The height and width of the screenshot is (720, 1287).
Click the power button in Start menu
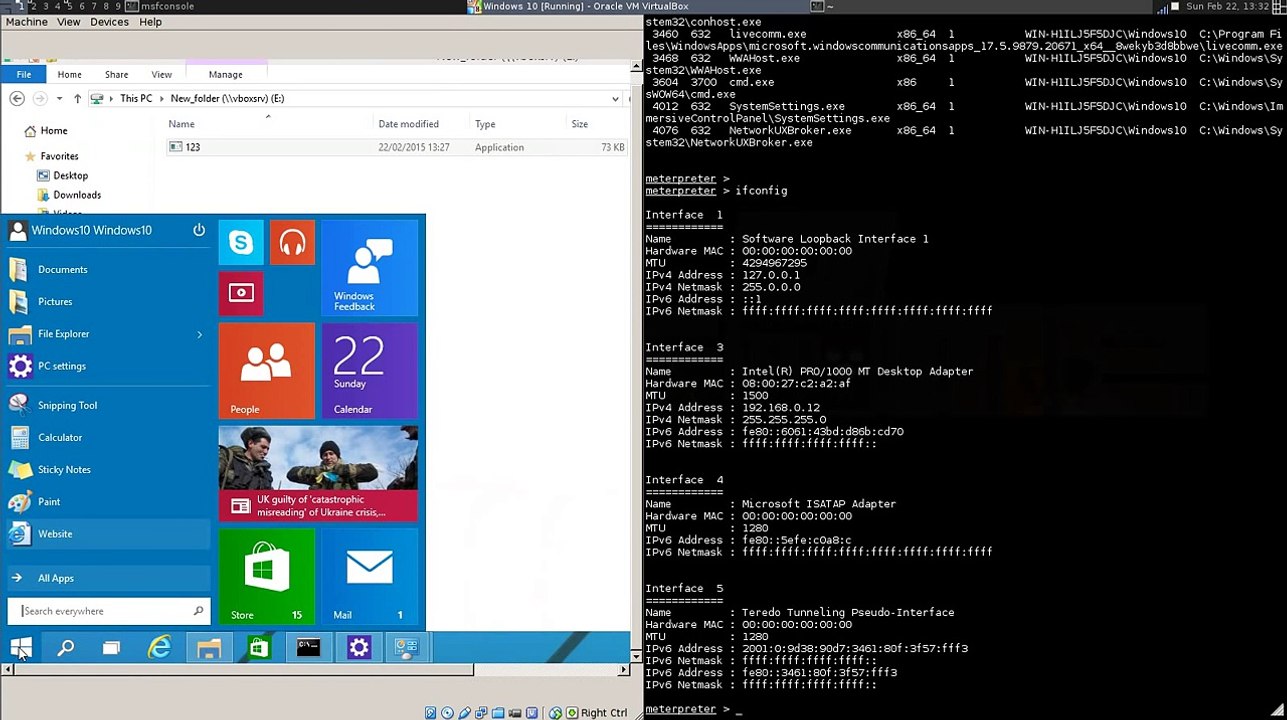coord(199,230)
